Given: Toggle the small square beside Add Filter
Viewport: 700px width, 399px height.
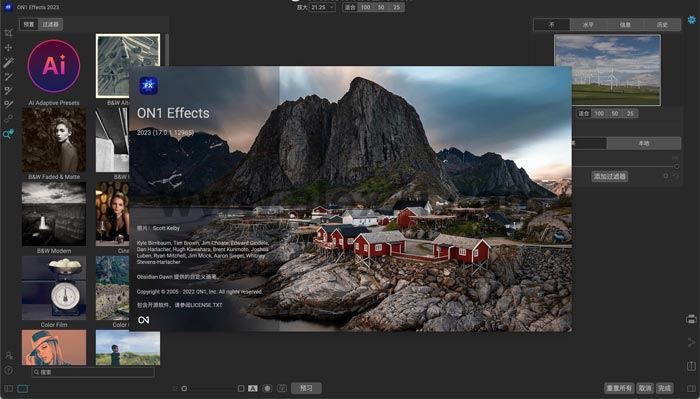Looking at the screenshot, I should (x=666, y=176).
